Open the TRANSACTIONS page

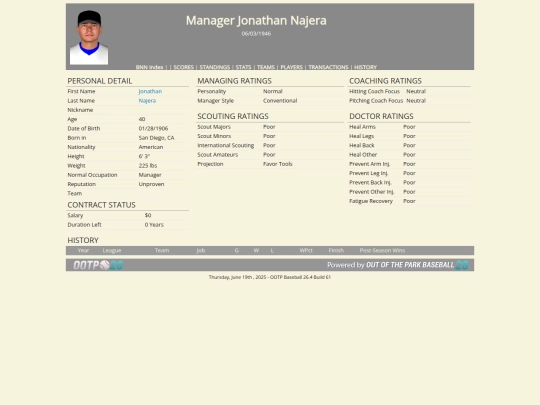click(328, 67)
